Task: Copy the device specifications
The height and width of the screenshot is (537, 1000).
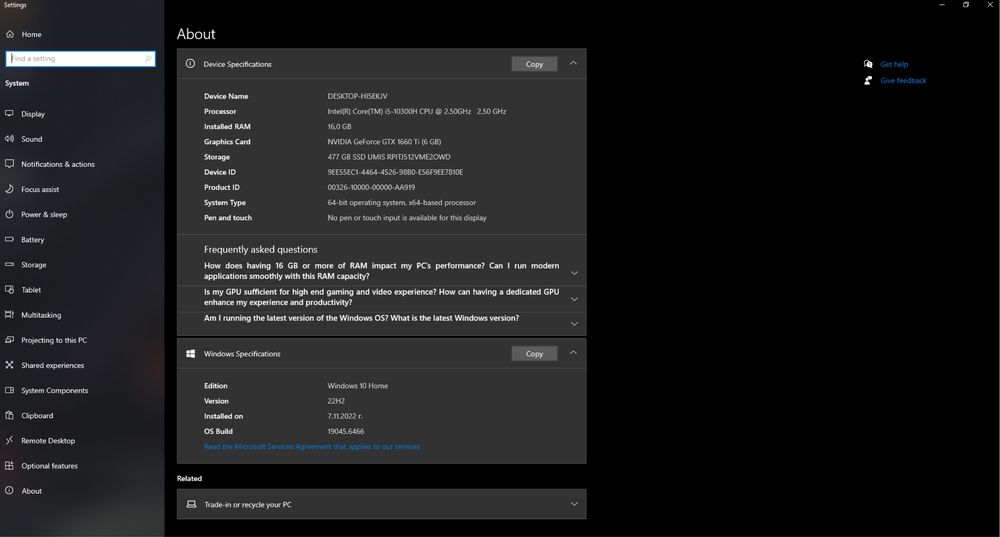Action: pos(534,64)
